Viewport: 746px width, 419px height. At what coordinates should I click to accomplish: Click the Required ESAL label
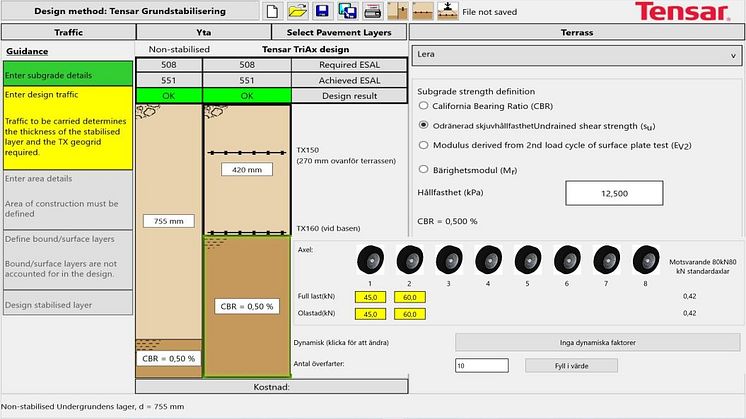point(349,65)
